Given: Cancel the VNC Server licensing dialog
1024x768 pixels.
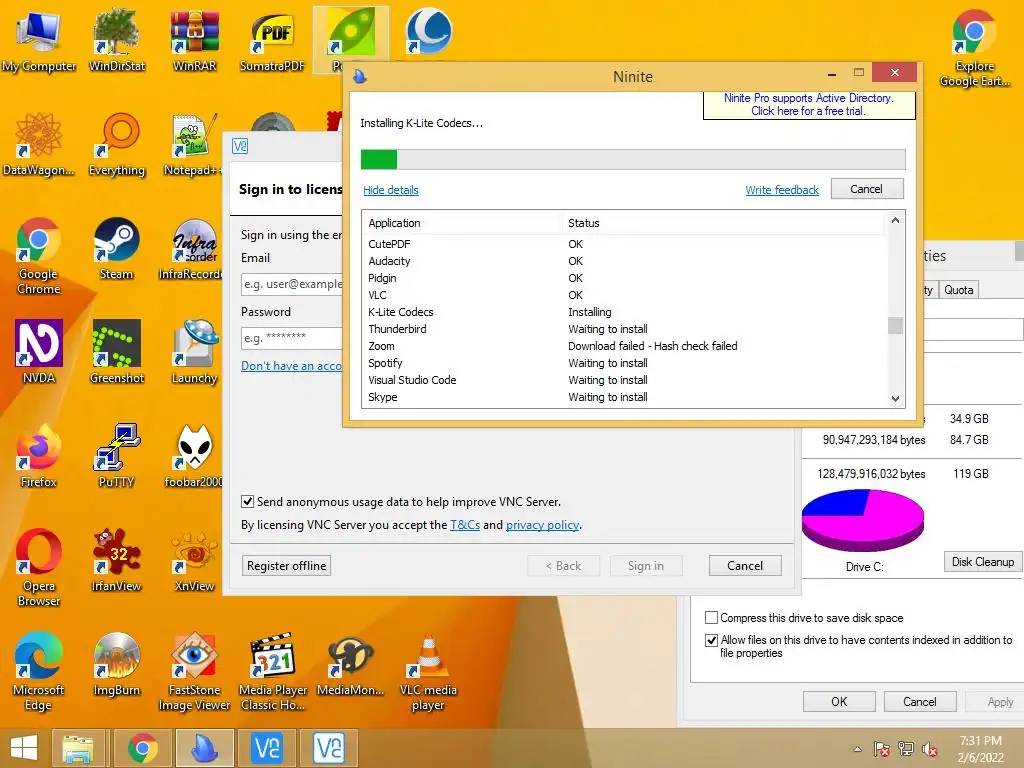Looking at the screenshot, I should point(744,566).
